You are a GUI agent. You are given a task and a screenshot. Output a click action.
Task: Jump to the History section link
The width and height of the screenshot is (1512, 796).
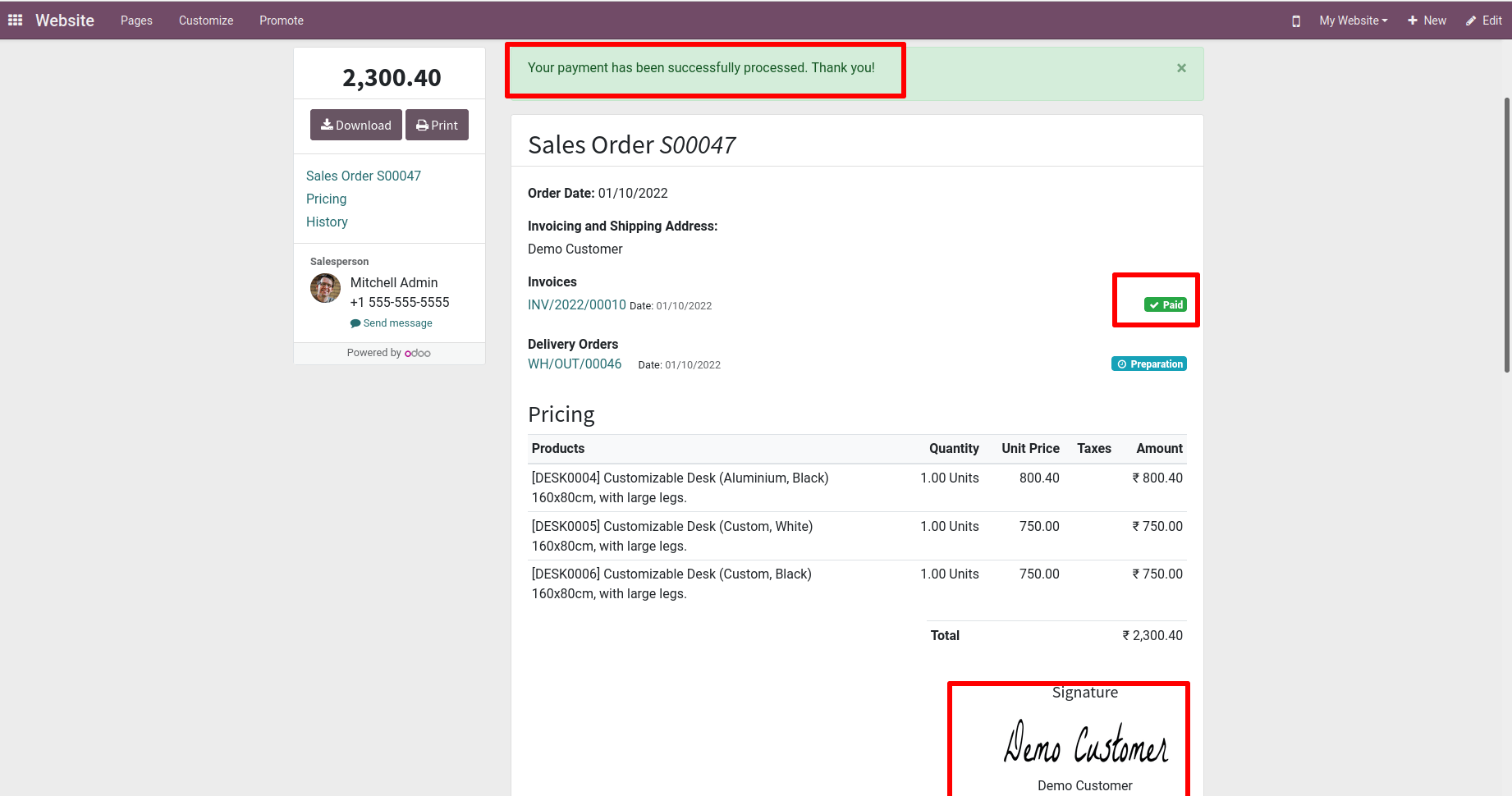pyautogui.click(x=327, y=222)
